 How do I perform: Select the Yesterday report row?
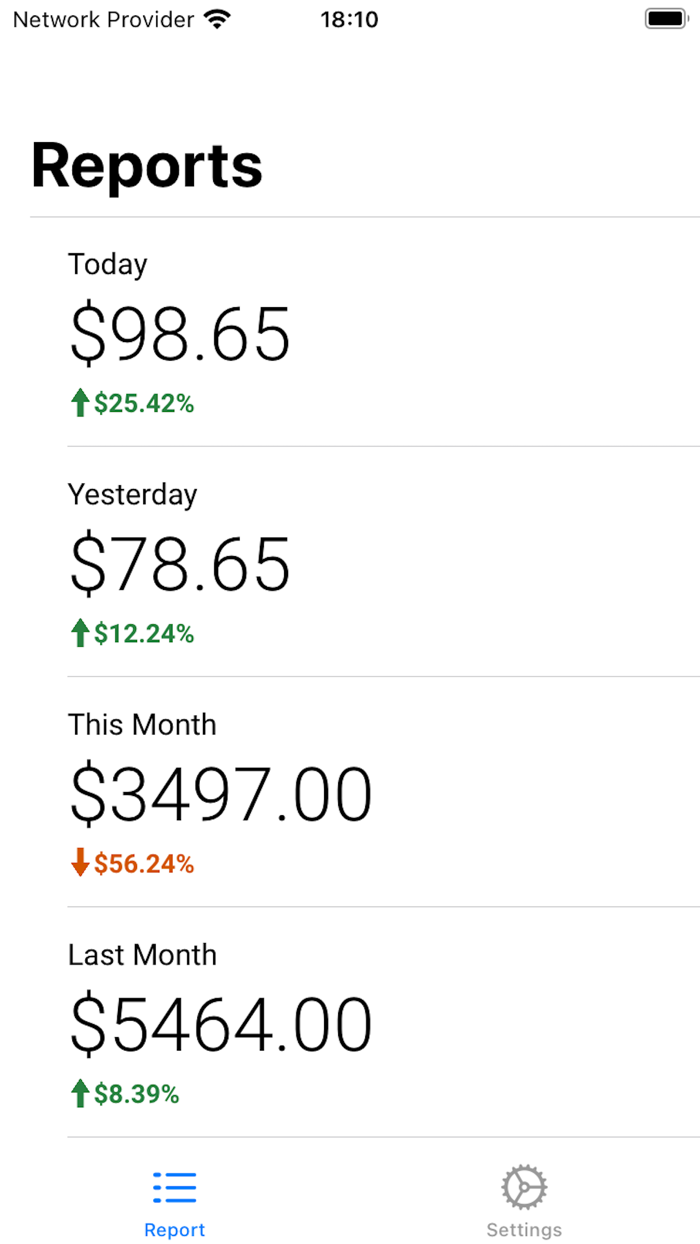tap(350, 560)
